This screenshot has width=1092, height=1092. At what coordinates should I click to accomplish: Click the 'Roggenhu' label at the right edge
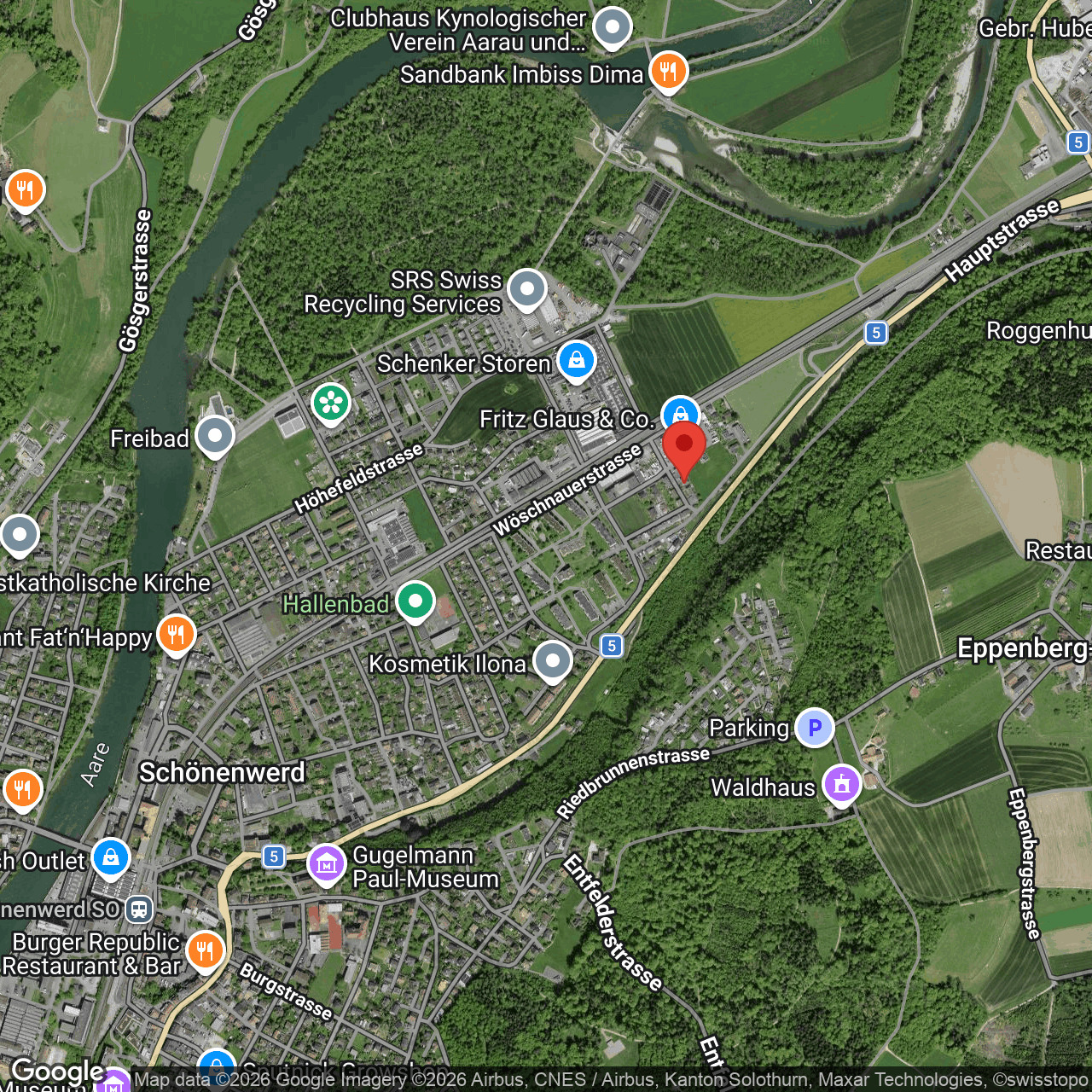1039,330
